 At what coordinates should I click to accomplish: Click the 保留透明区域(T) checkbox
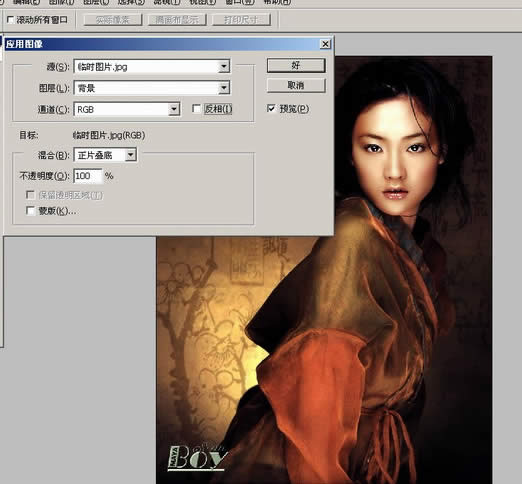(x=30, y=195)
